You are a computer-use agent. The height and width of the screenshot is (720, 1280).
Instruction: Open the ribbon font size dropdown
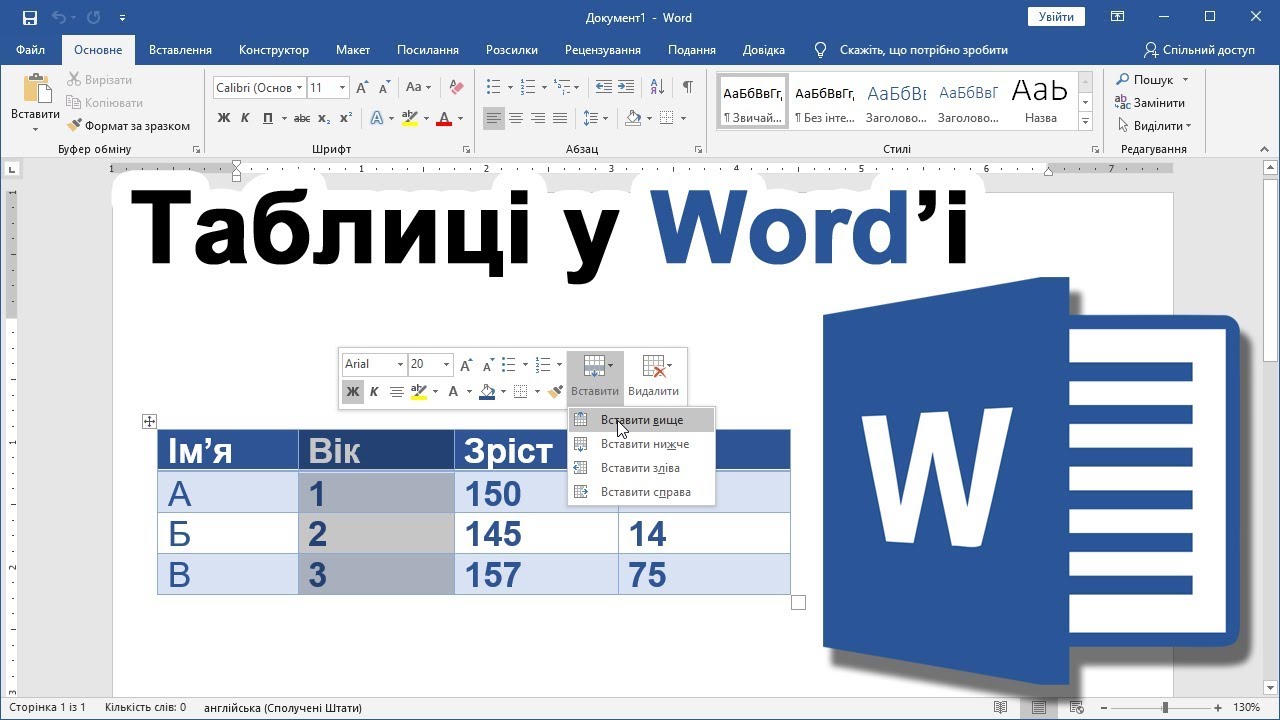click(342, 88)
